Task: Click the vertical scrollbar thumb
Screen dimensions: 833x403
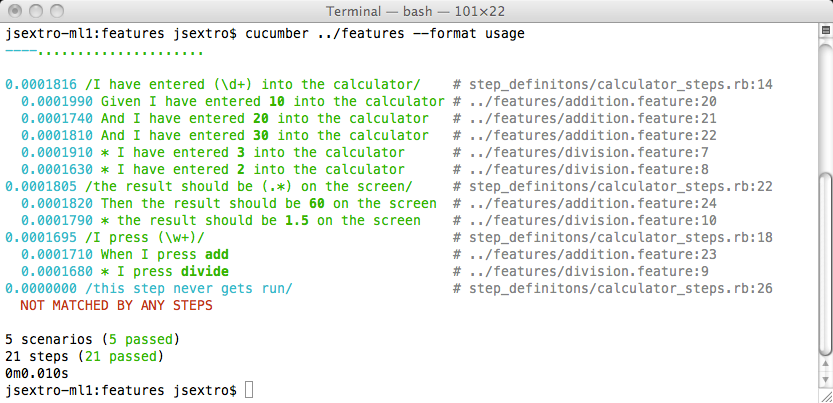Action: pos(825,264)
